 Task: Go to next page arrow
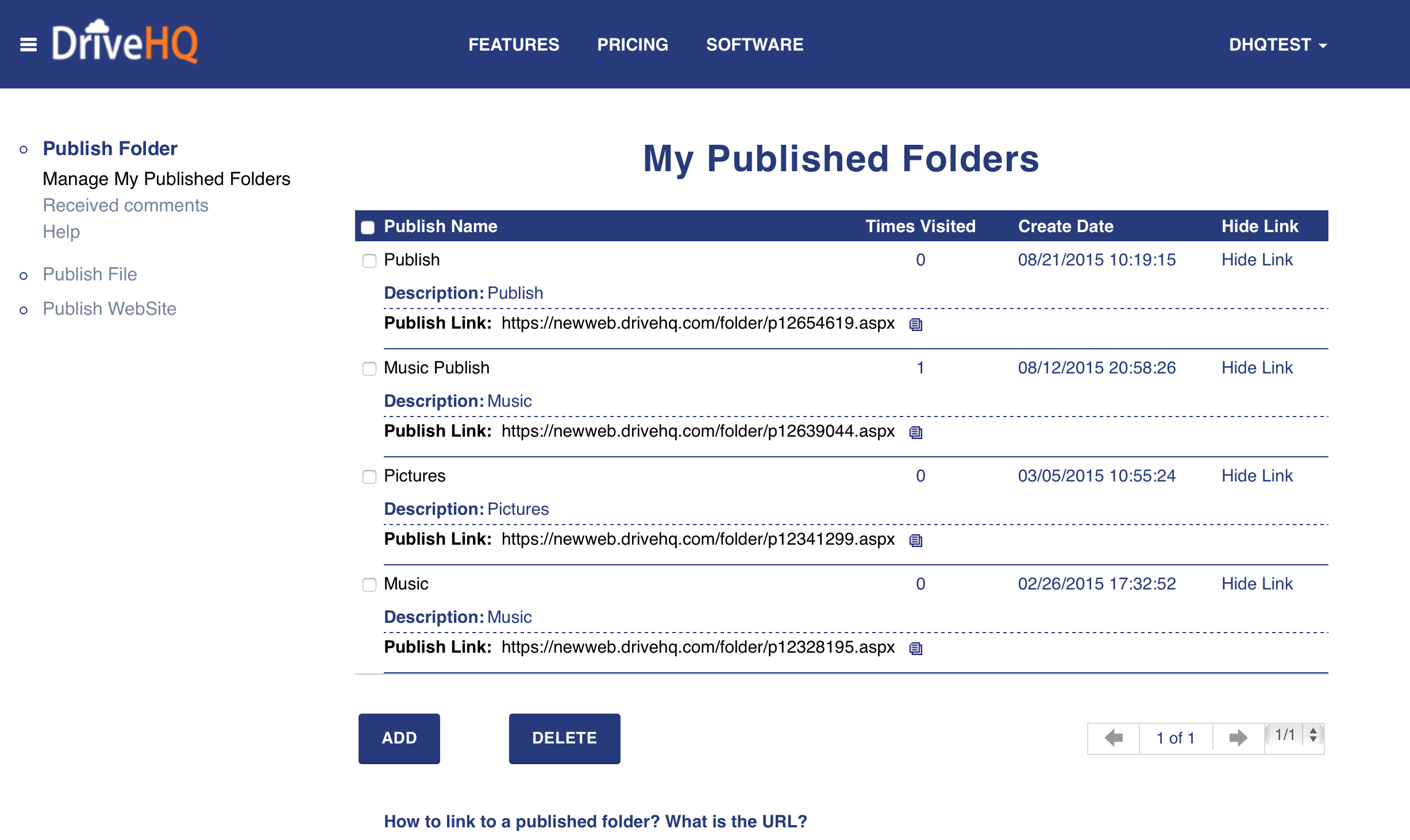[1238, 738]
